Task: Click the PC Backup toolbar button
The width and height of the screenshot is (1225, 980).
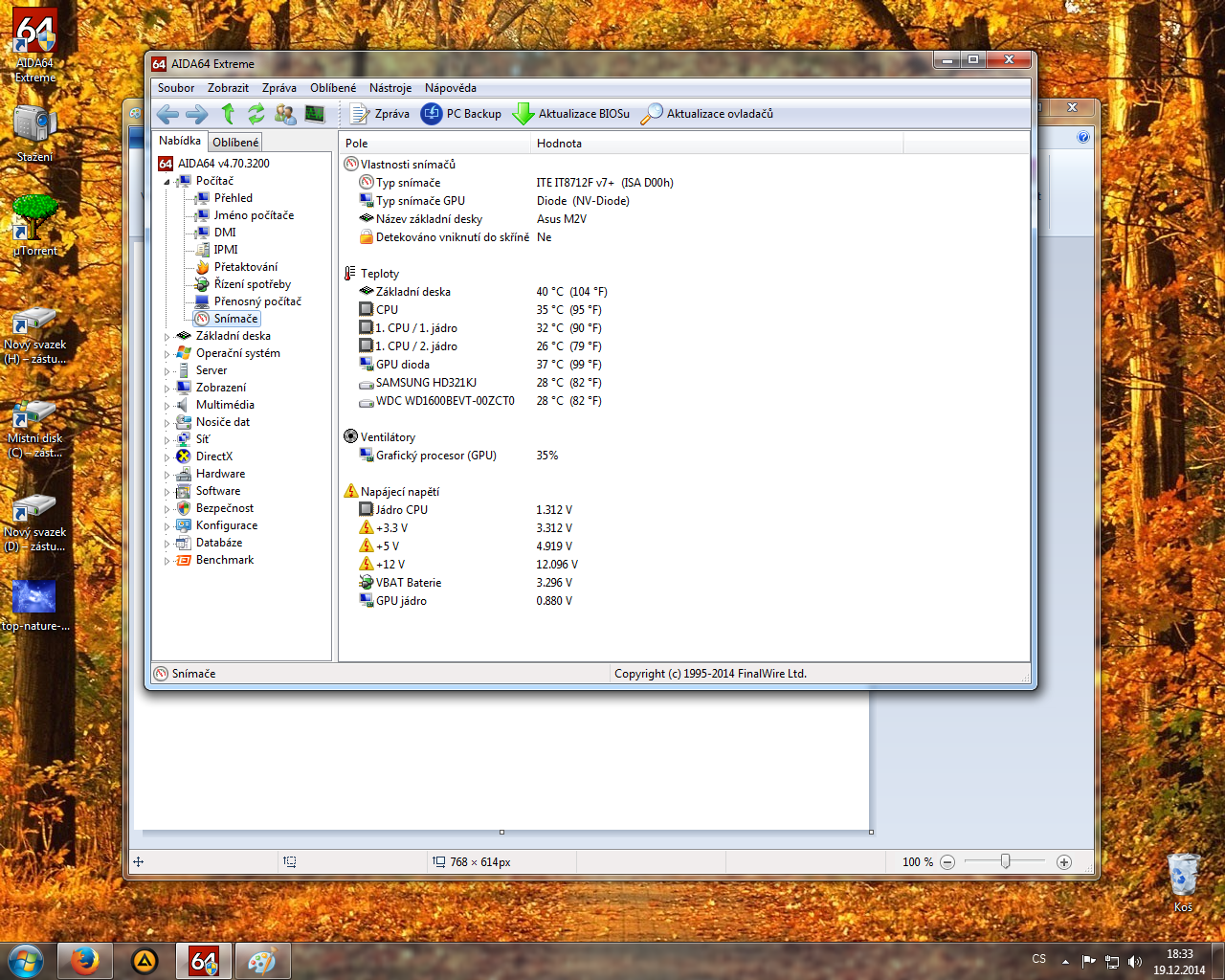Action: pyautogui.click(x=461, y=114)
